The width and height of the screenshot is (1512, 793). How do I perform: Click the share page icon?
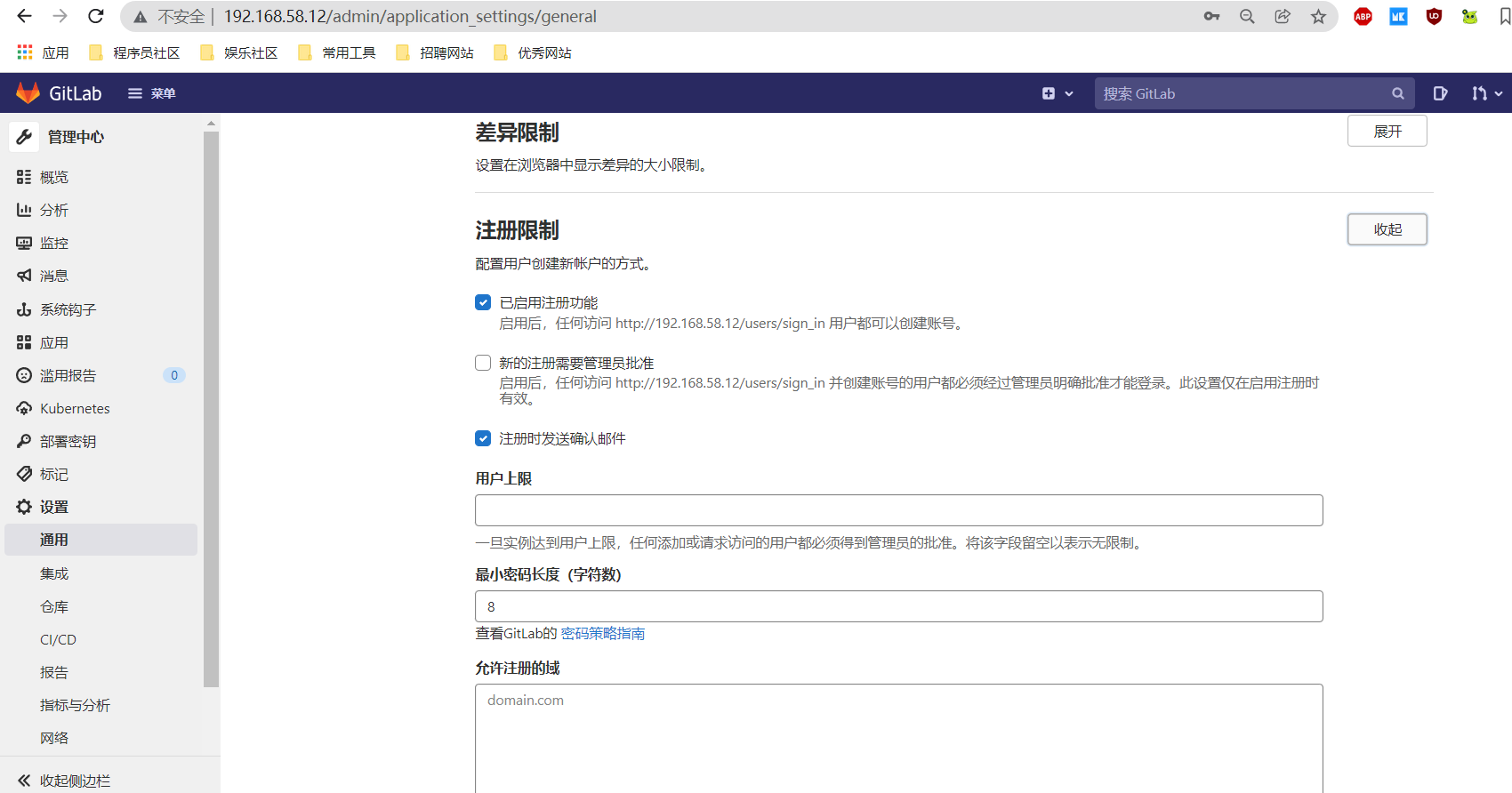point(1283,16)
